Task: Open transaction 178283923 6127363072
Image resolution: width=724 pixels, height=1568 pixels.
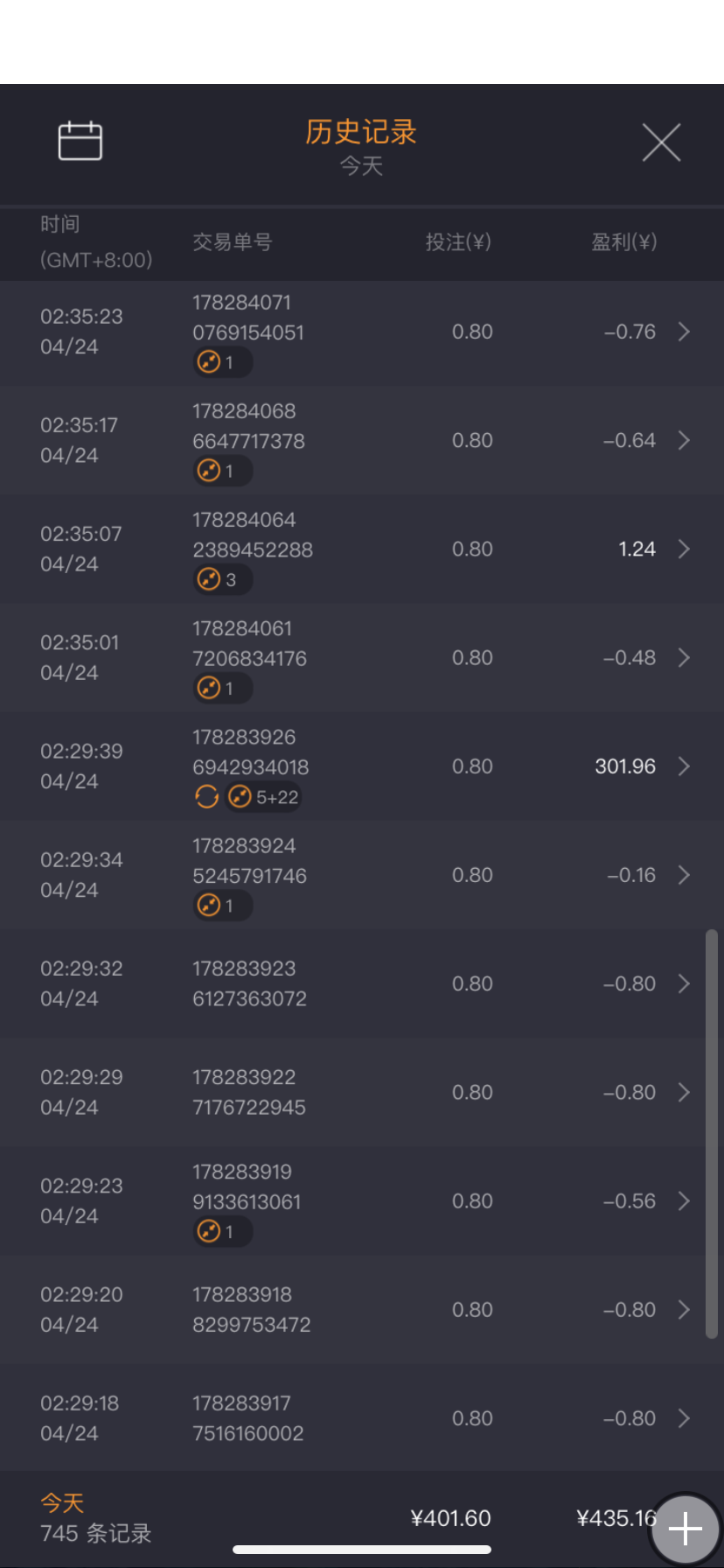Action: click(250, 983)
